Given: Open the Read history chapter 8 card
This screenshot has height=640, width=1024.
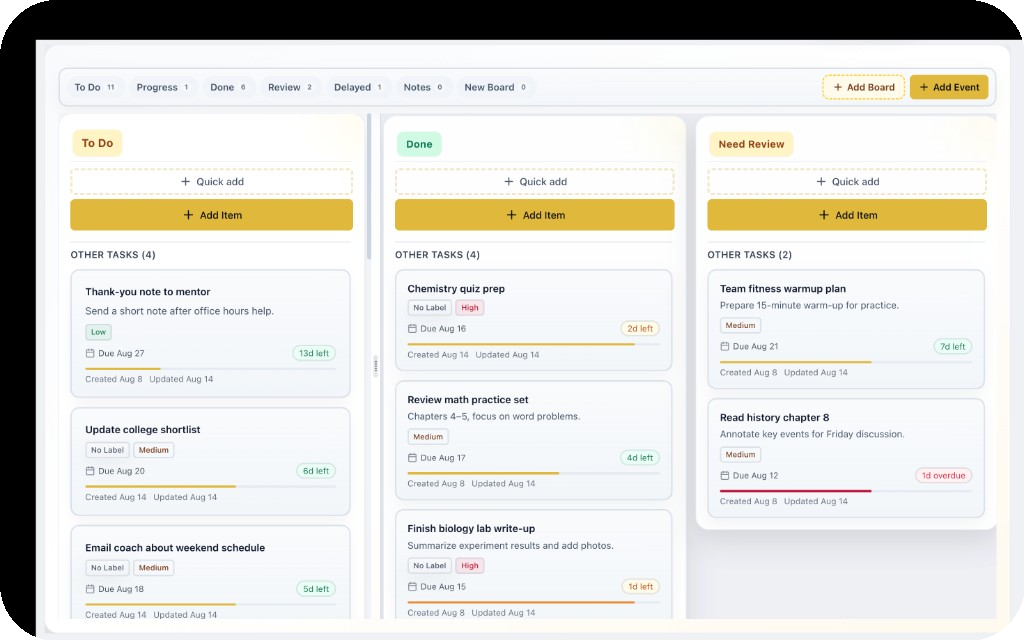Looking at the screenshot, I should pos(846,458).
